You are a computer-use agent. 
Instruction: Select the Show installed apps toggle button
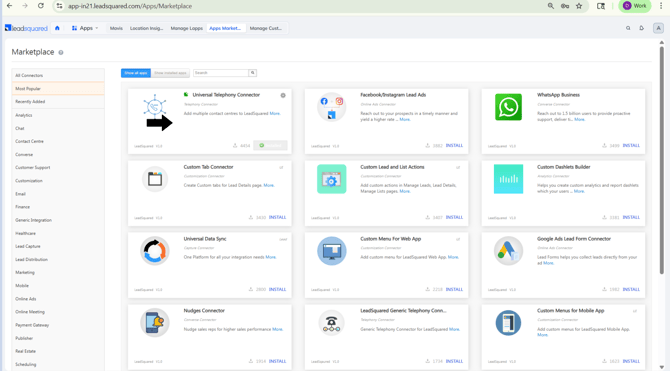(170, 73)
